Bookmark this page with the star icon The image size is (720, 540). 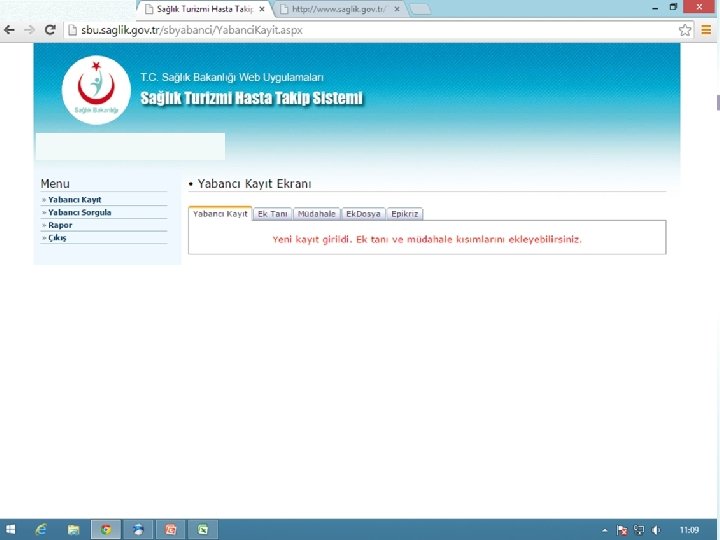(x=685, y=30)
